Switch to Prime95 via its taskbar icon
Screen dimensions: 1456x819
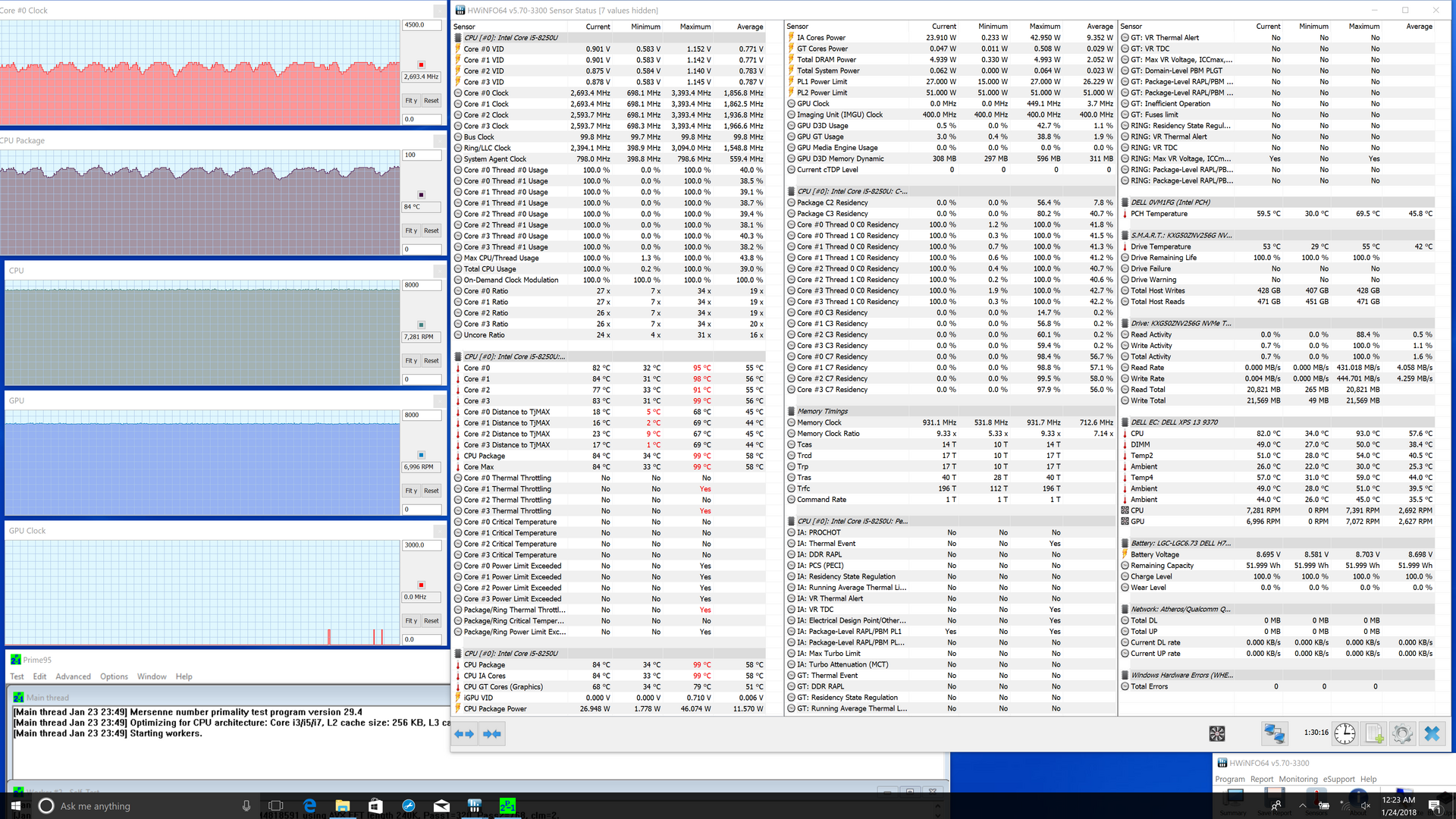507,805
